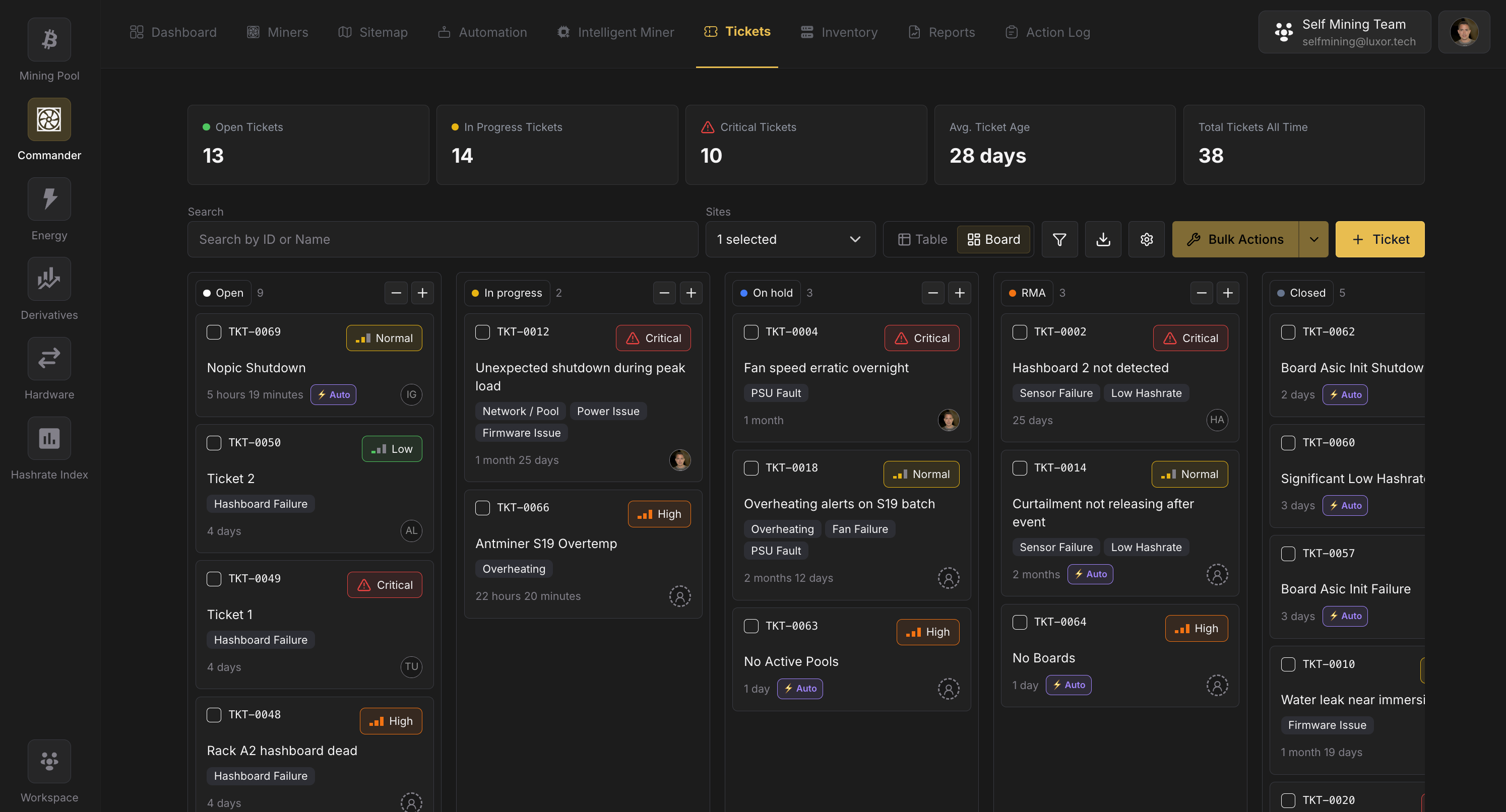Check the TKT-0018 ticket checkbox
Viewport: 1506px width, 812px height.
[750, 468]
